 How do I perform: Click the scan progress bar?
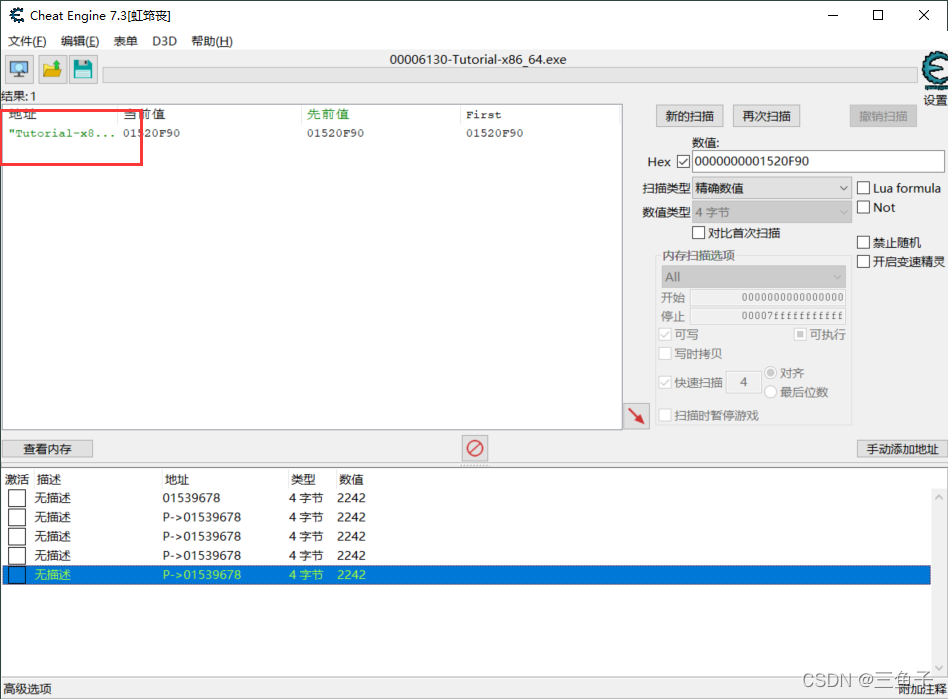click(x=510, y=75)
